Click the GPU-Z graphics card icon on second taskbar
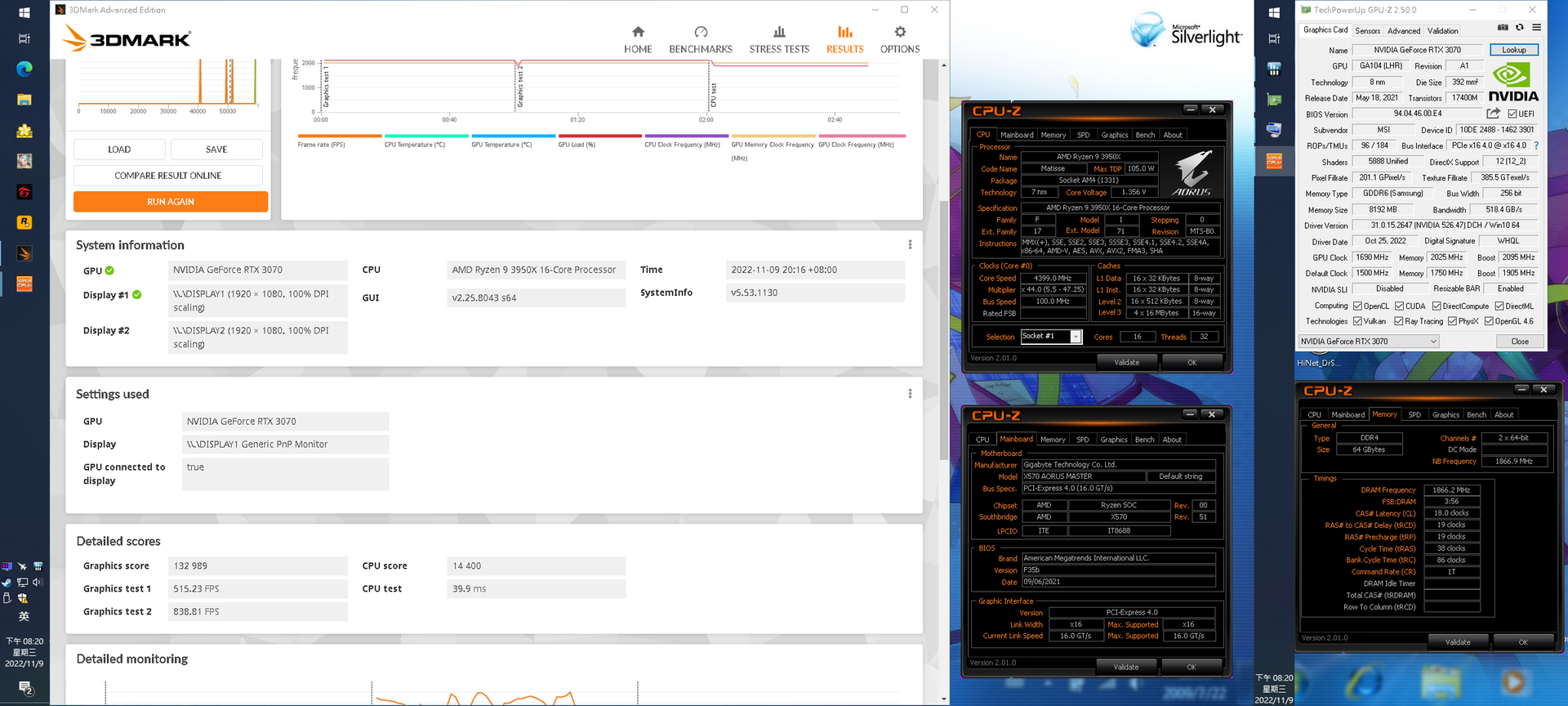Image resolution: width=1568 pixels, height=706 pixels. tap(1274, 100)
